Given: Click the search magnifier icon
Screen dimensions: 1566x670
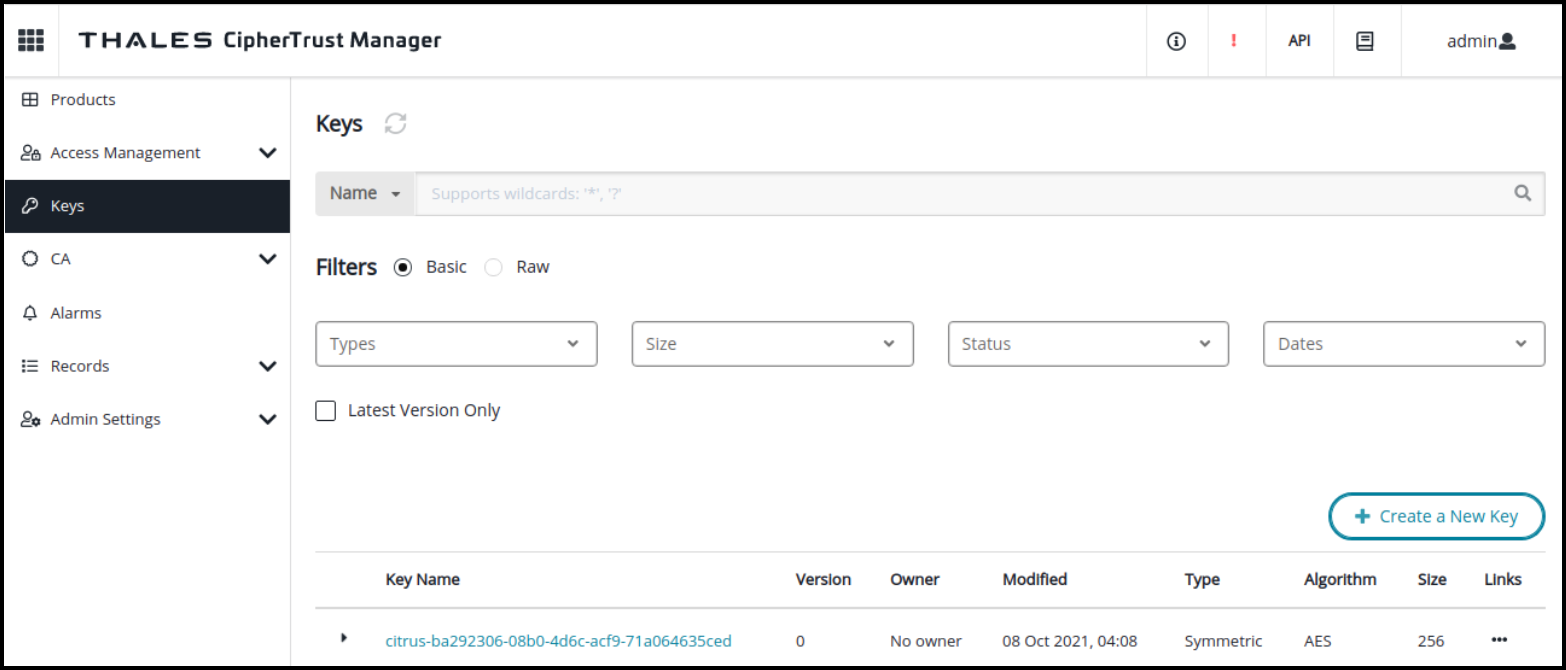Looking at the screenshot, I should coord(1522,193).
